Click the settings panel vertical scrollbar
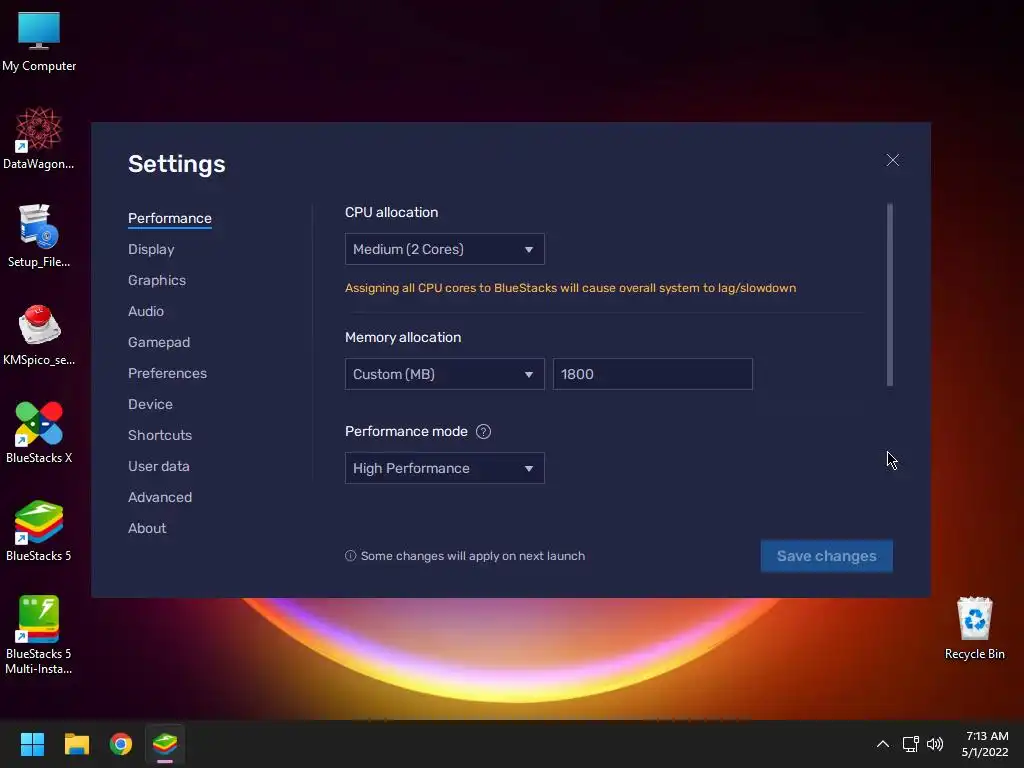 point(889,295)
